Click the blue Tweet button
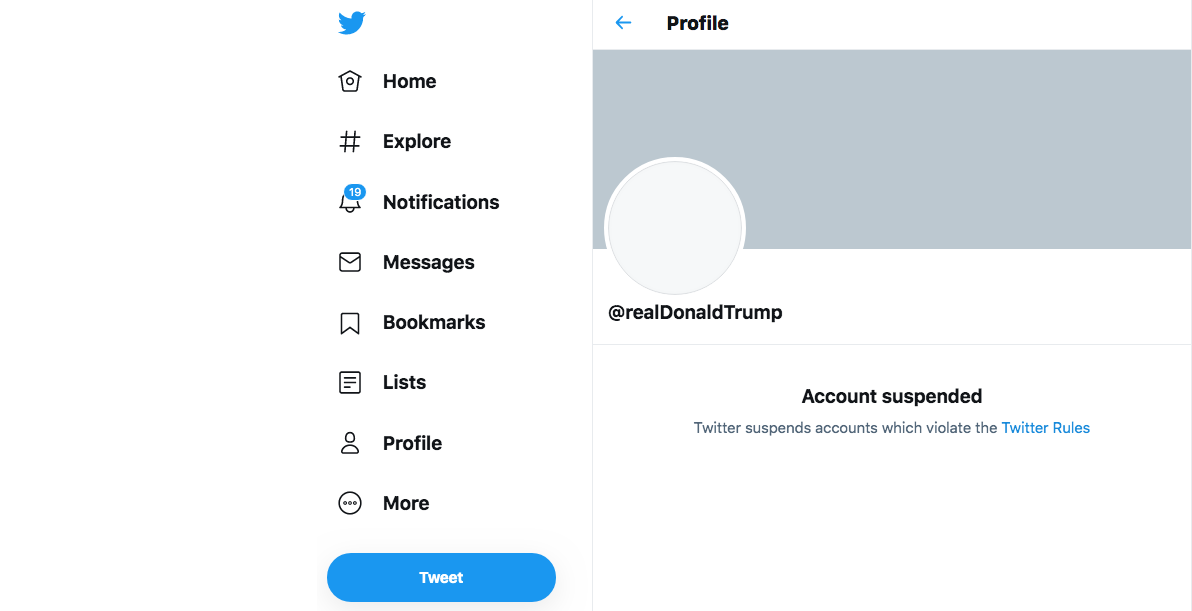Screen dimensions: 1192x611 tap(442, 578)
